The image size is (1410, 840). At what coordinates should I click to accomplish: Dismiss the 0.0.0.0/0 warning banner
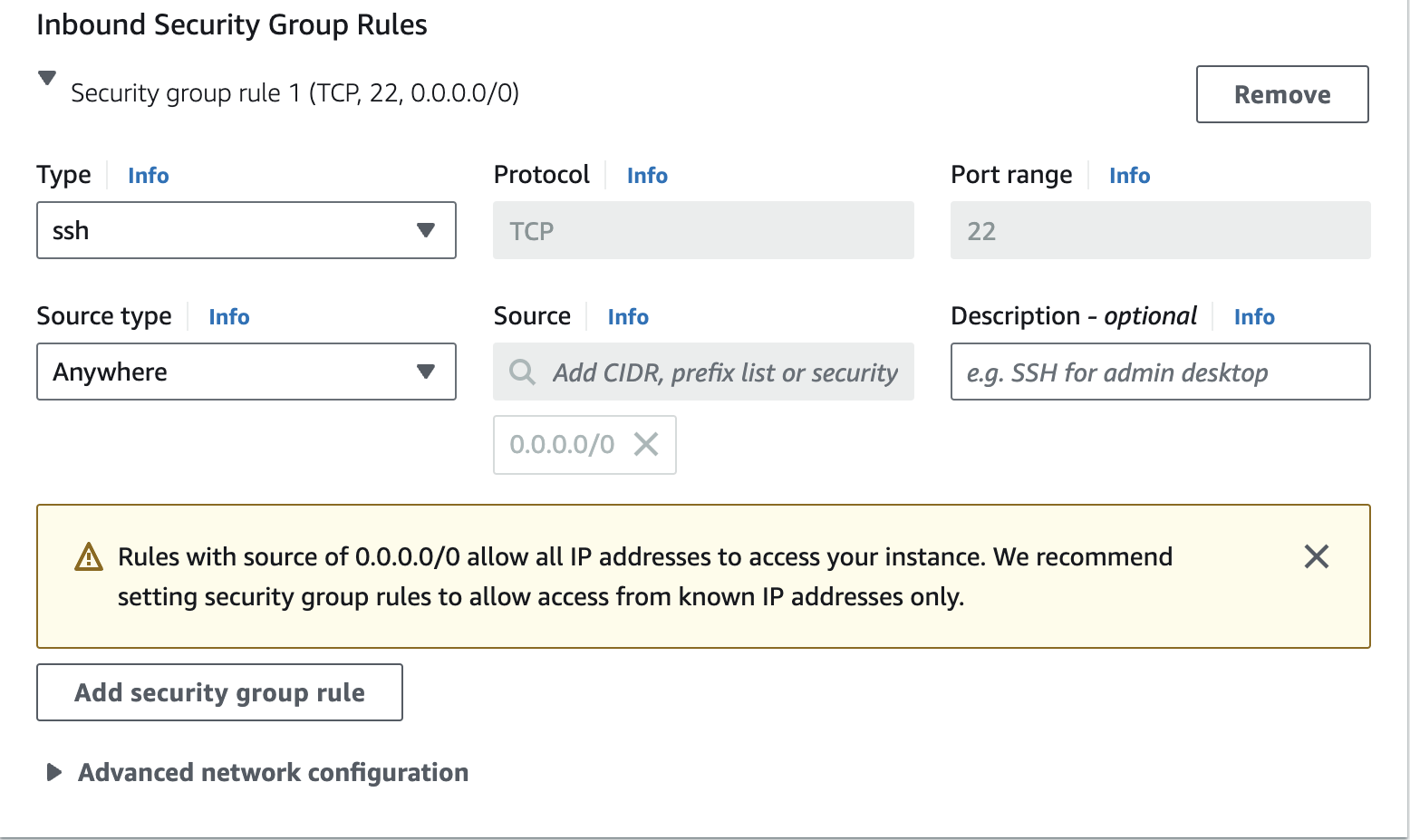[x=1316, y=556]
